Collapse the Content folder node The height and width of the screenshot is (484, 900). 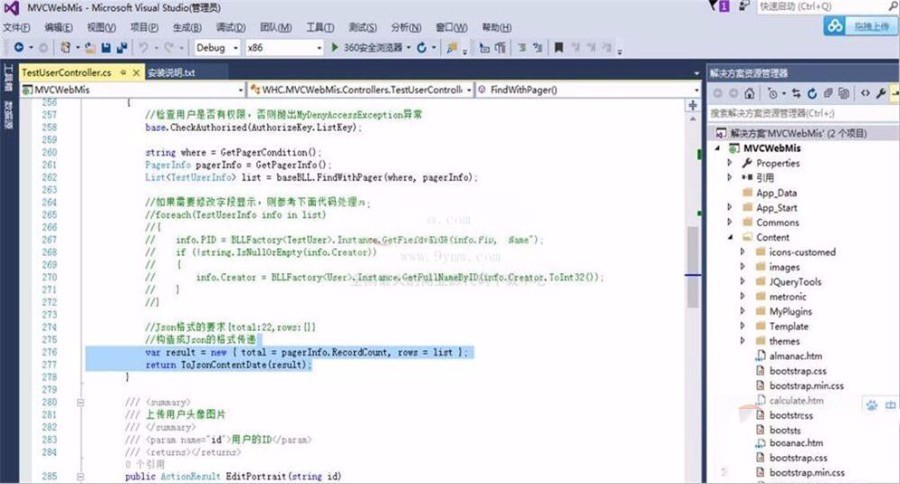(730, 238)
